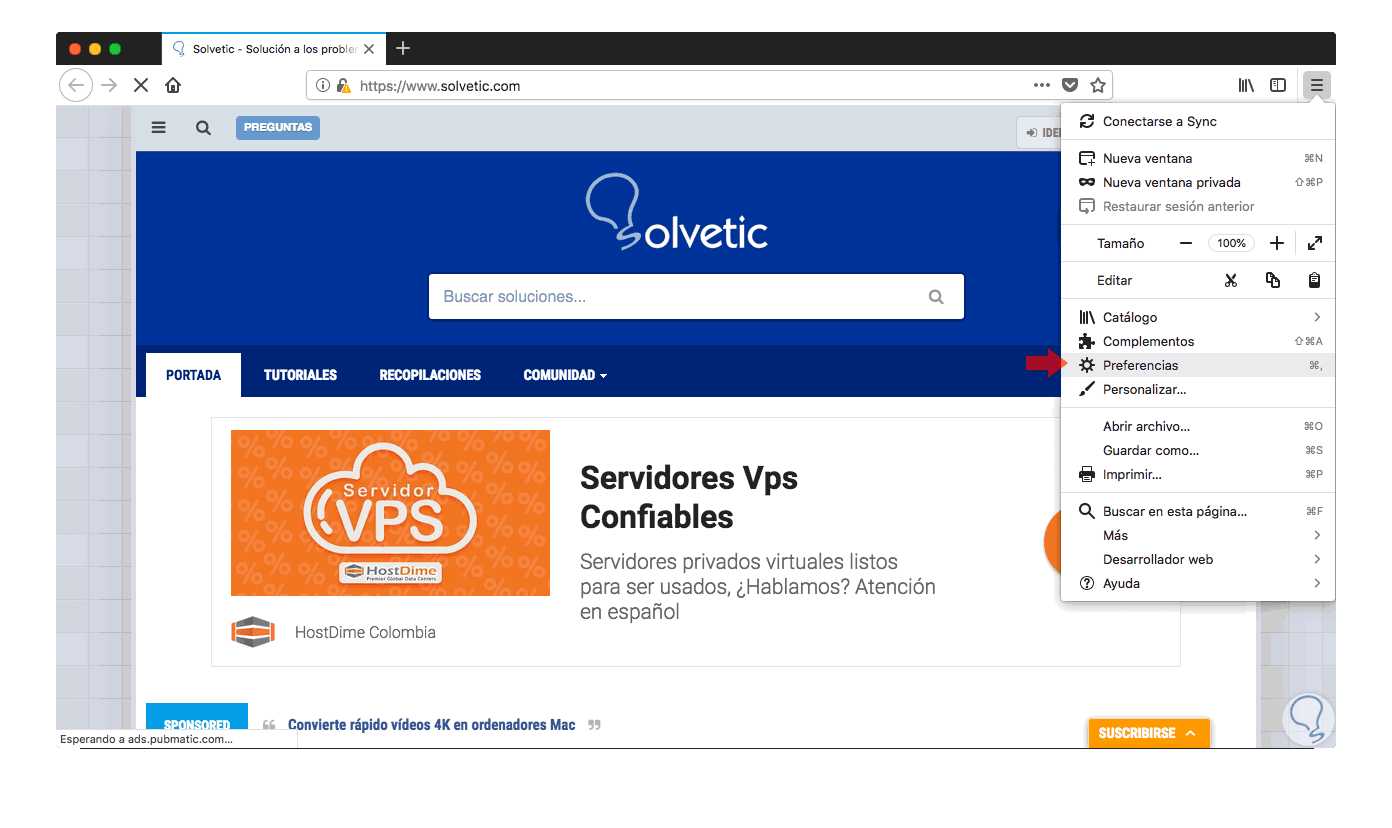Select Buscar en esta página...
This screenshot has height=828, width=1392.
pos(1198,511)
